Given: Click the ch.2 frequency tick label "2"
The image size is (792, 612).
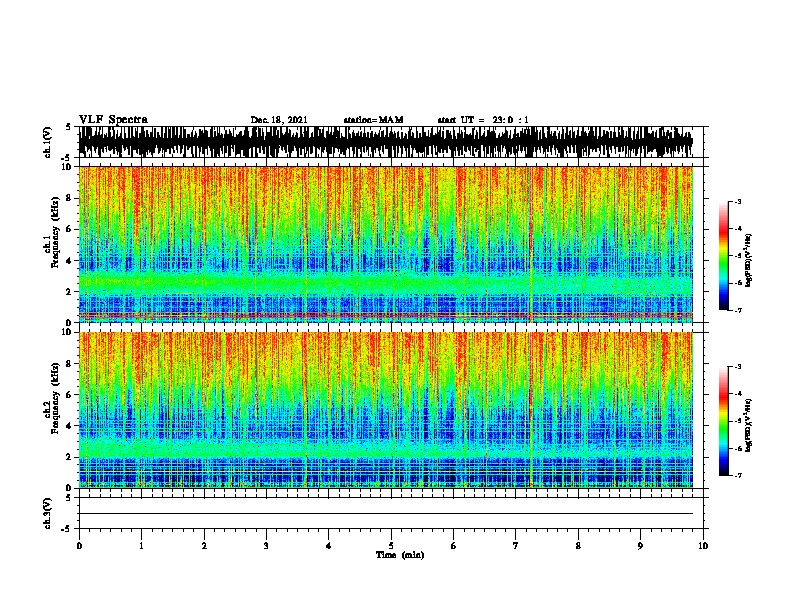Looking at the screenshot, I should point(69,457).
